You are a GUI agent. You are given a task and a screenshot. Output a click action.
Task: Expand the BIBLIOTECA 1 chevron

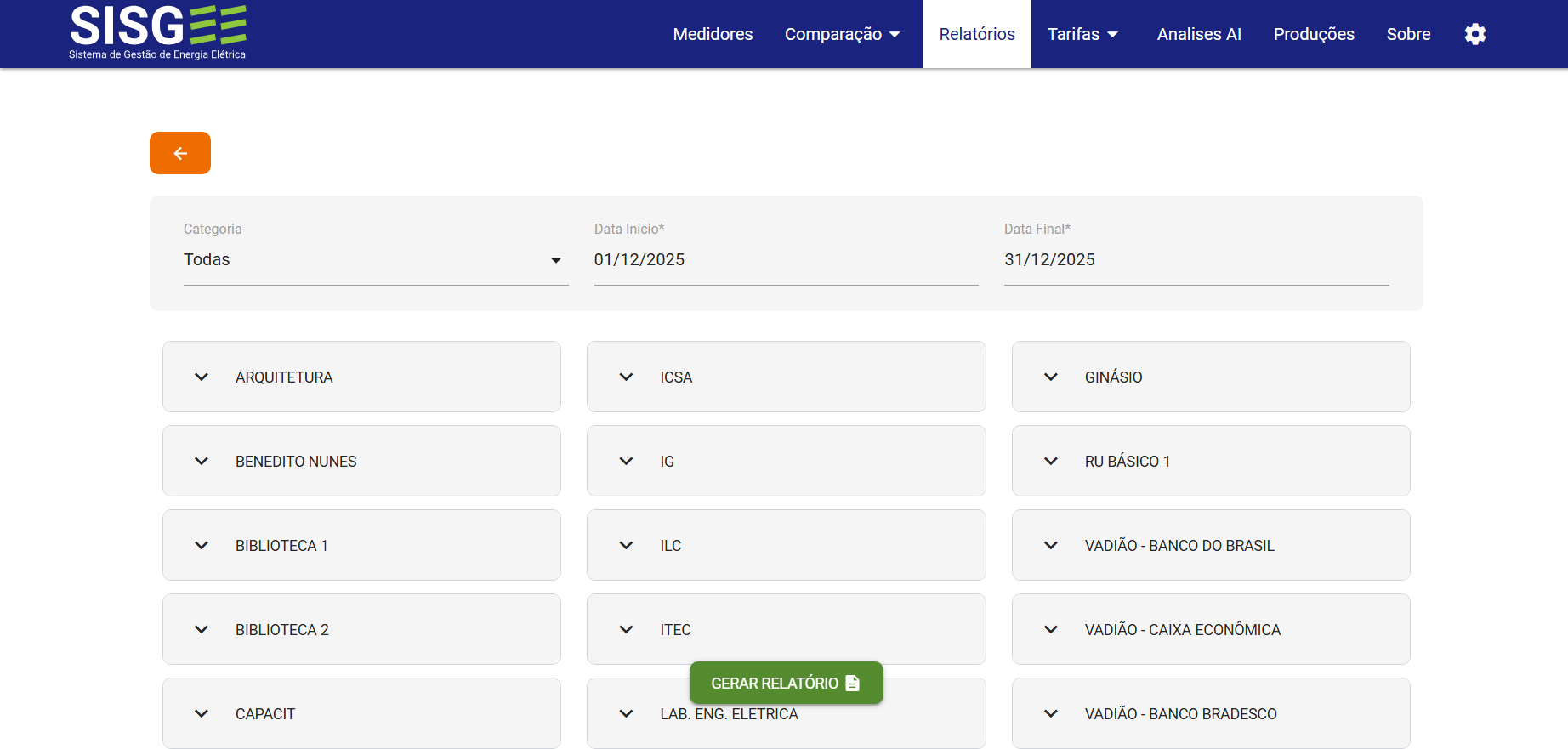click(202, 545)
